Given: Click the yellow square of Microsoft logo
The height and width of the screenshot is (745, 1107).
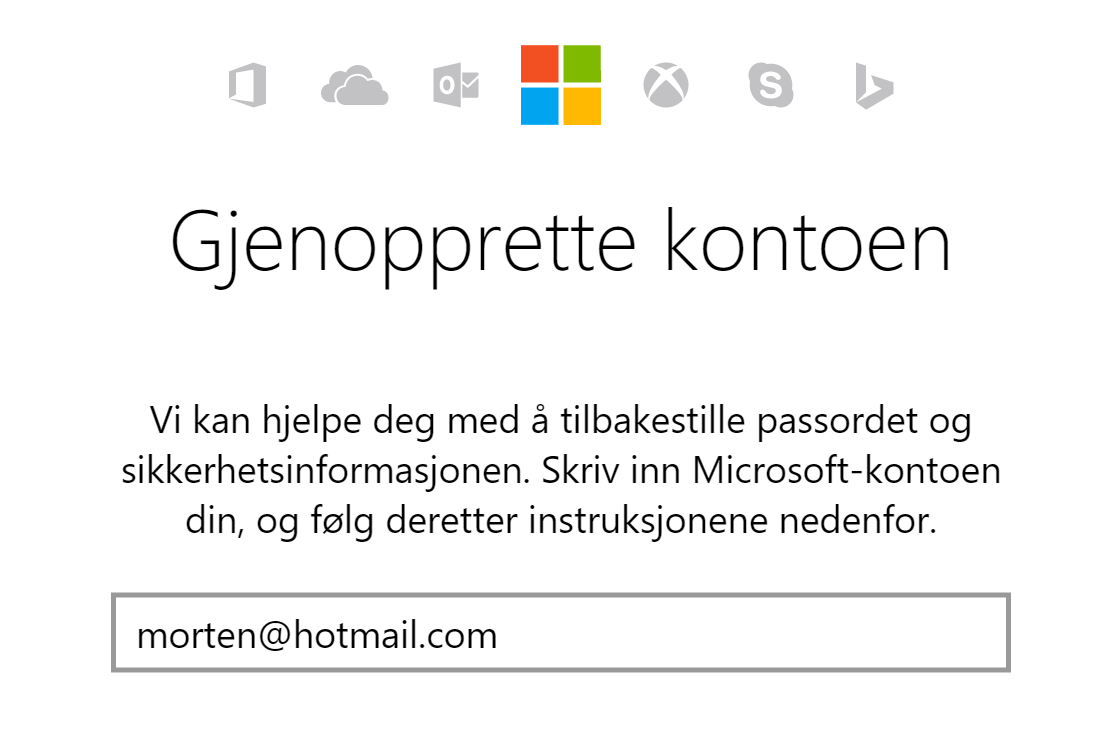Looking at the screenshot, I should point(582,106).
